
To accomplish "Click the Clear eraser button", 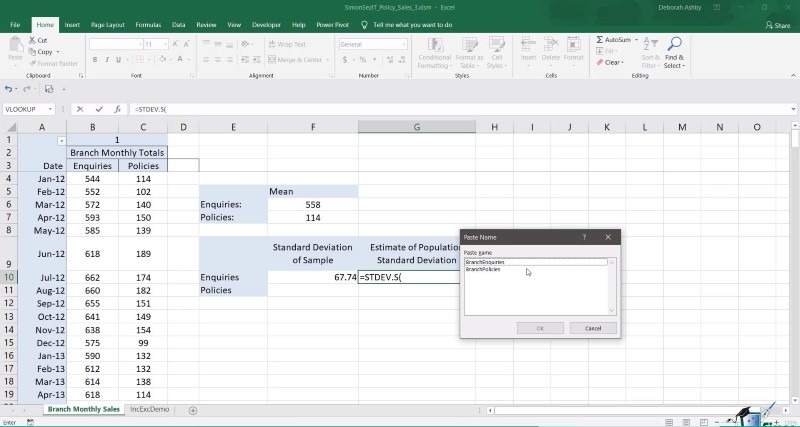I will (x=610, y=62).
